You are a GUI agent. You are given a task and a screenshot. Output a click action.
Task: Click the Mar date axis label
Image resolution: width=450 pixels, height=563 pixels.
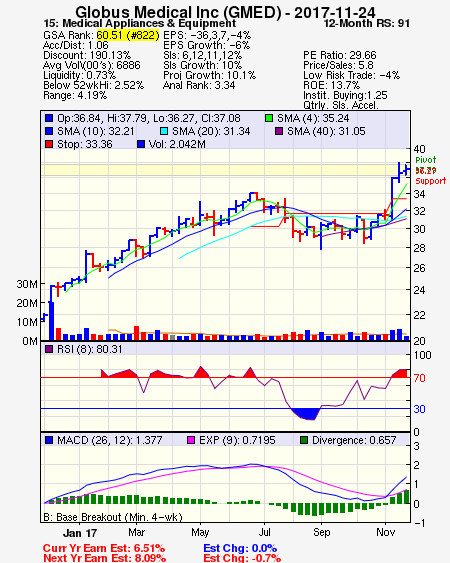[136, 532]
